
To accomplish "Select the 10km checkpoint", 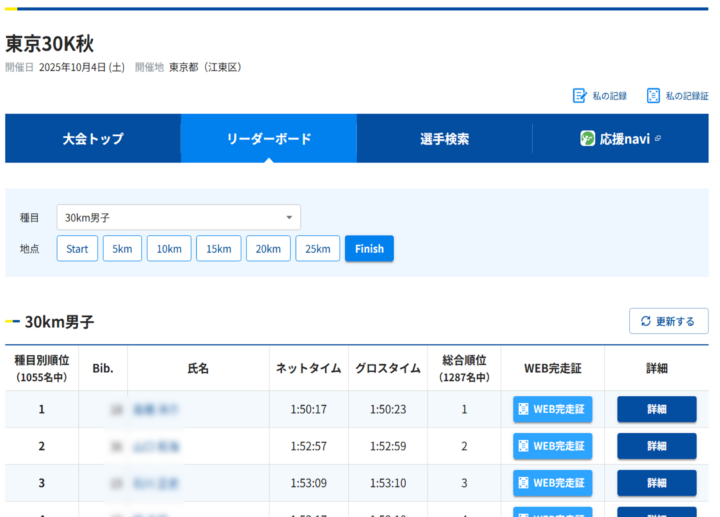I will click(169, 249).
